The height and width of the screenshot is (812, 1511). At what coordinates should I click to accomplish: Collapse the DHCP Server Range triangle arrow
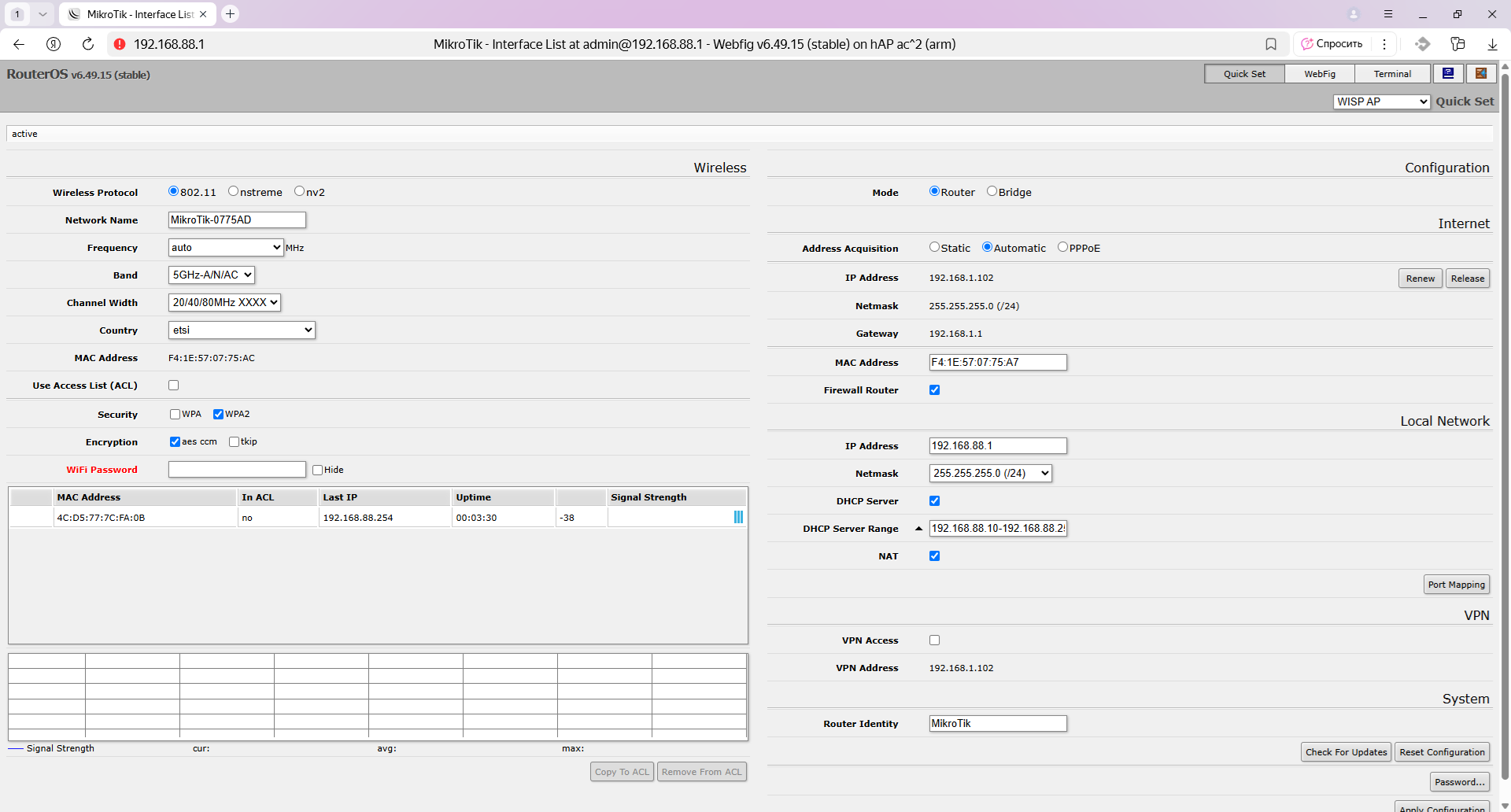coord(918,529)
